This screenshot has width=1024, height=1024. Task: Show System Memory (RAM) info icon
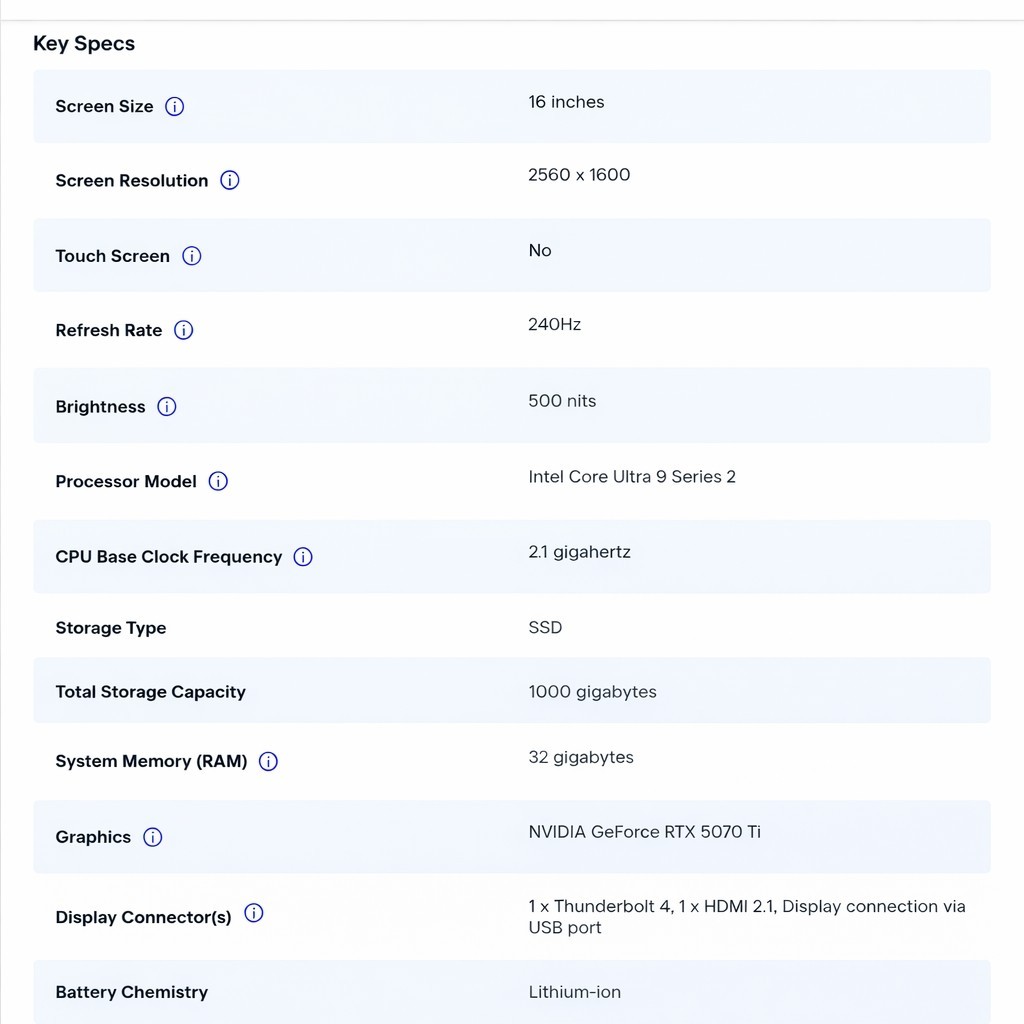point(268,761)
